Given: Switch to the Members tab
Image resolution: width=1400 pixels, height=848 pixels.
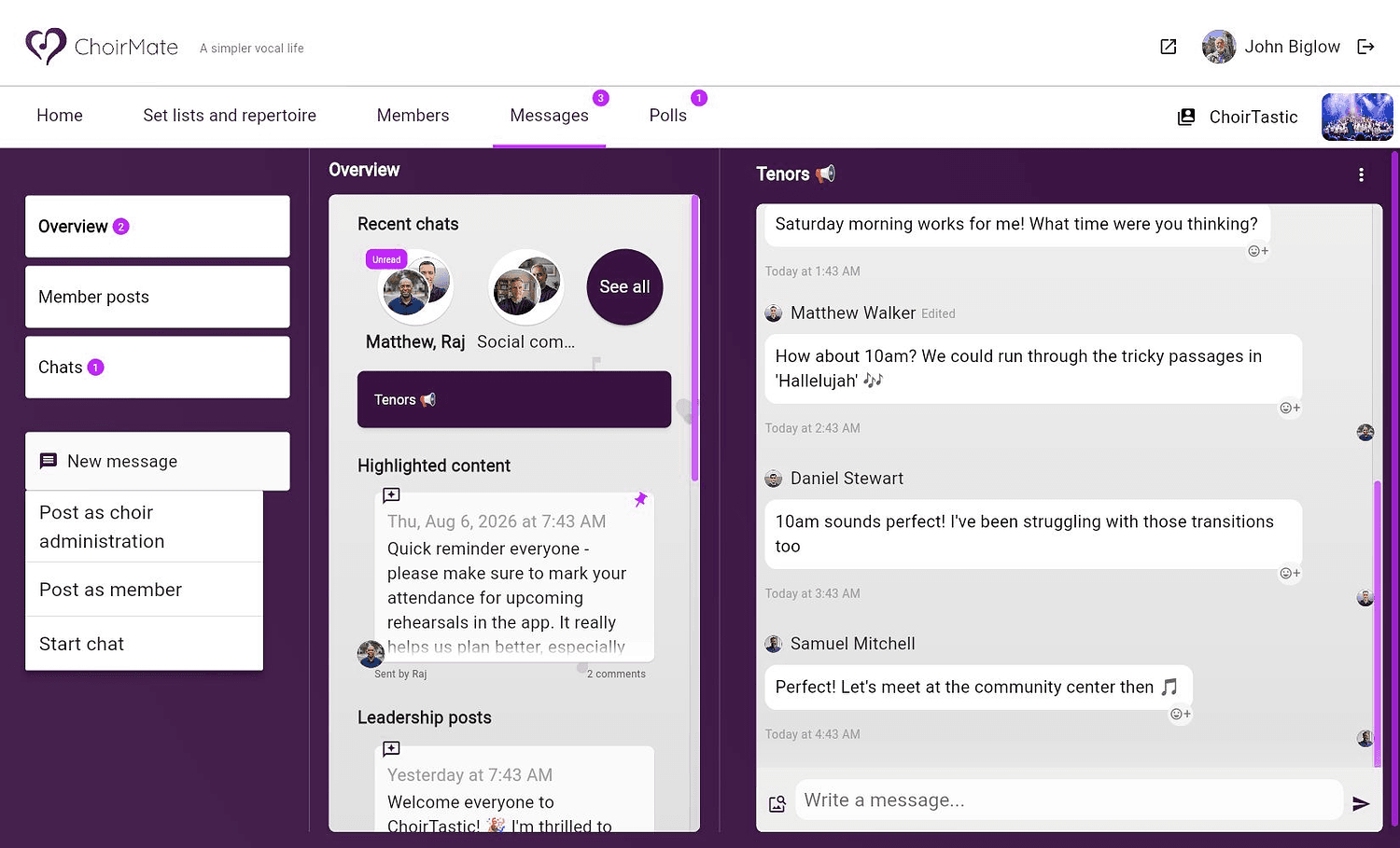Looking at the screenshot, I should (413, 116).
